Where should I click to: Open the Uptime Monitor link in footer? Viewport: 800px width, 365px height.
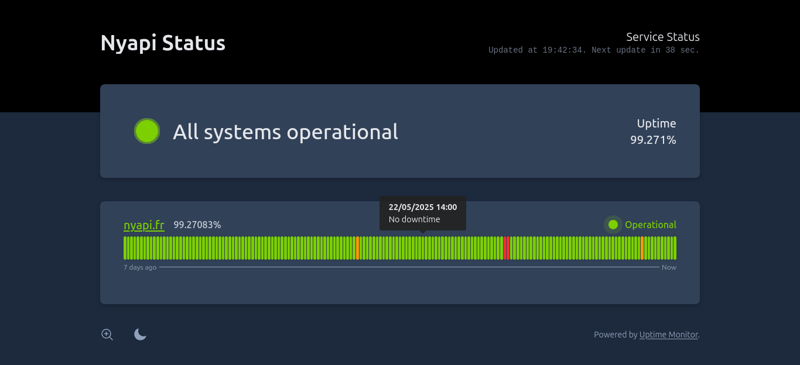[668, 335]
